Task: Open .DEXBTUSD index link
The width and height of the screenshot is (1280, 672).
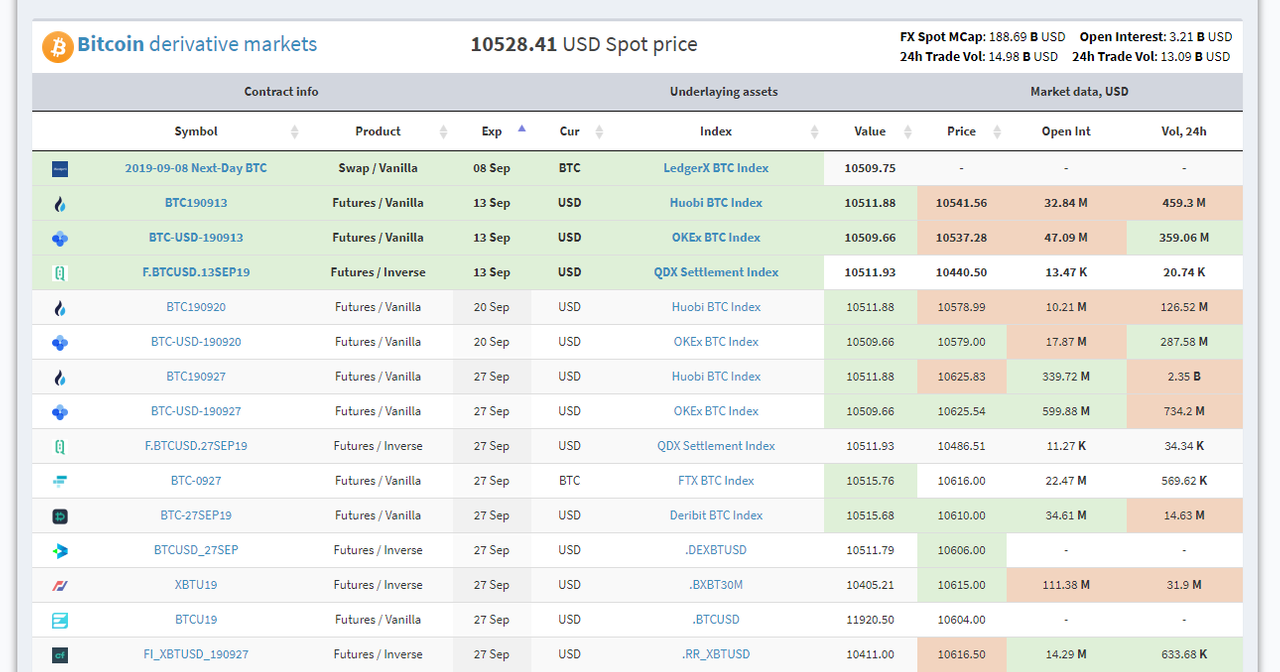Action: click(716, 550)
